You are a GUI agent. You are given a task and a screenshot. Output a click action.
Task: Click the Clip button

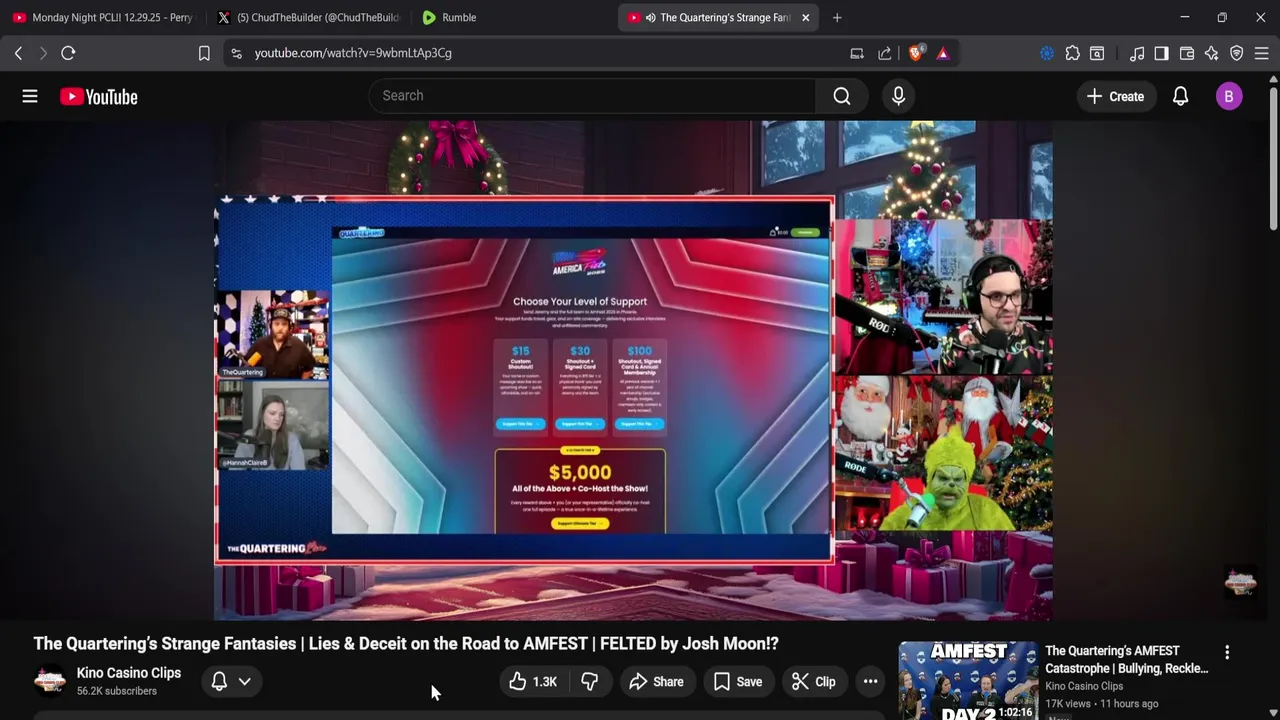click(x=814, y=682)
